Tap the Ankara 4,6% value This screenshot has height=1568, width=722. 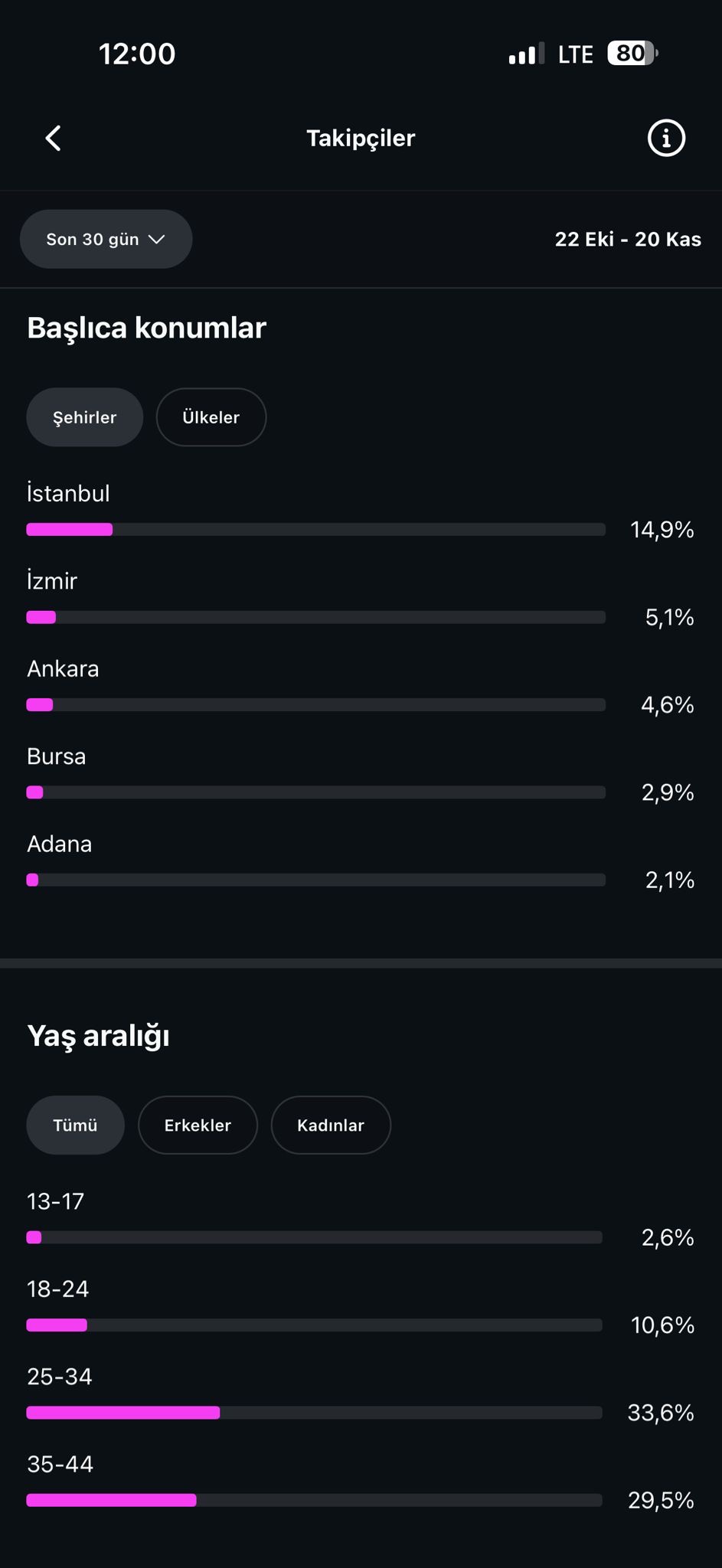coord(668,704)
